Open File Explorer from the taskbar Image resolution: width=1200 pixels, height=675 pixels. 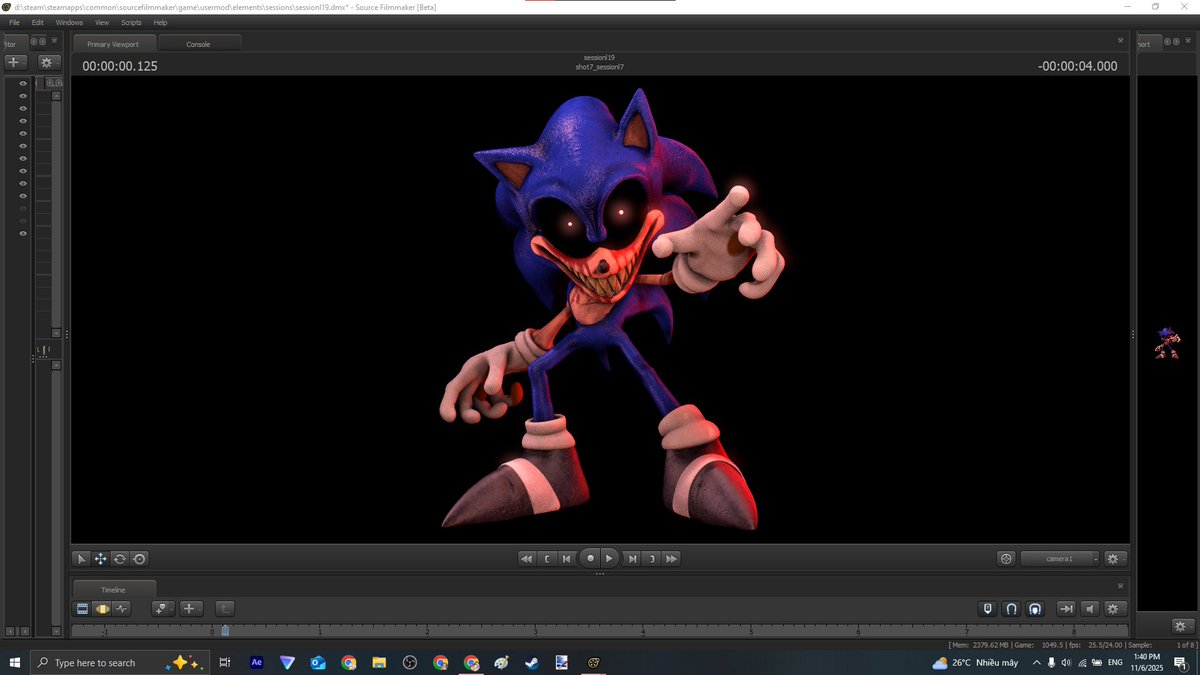click(x=379, y=662)
